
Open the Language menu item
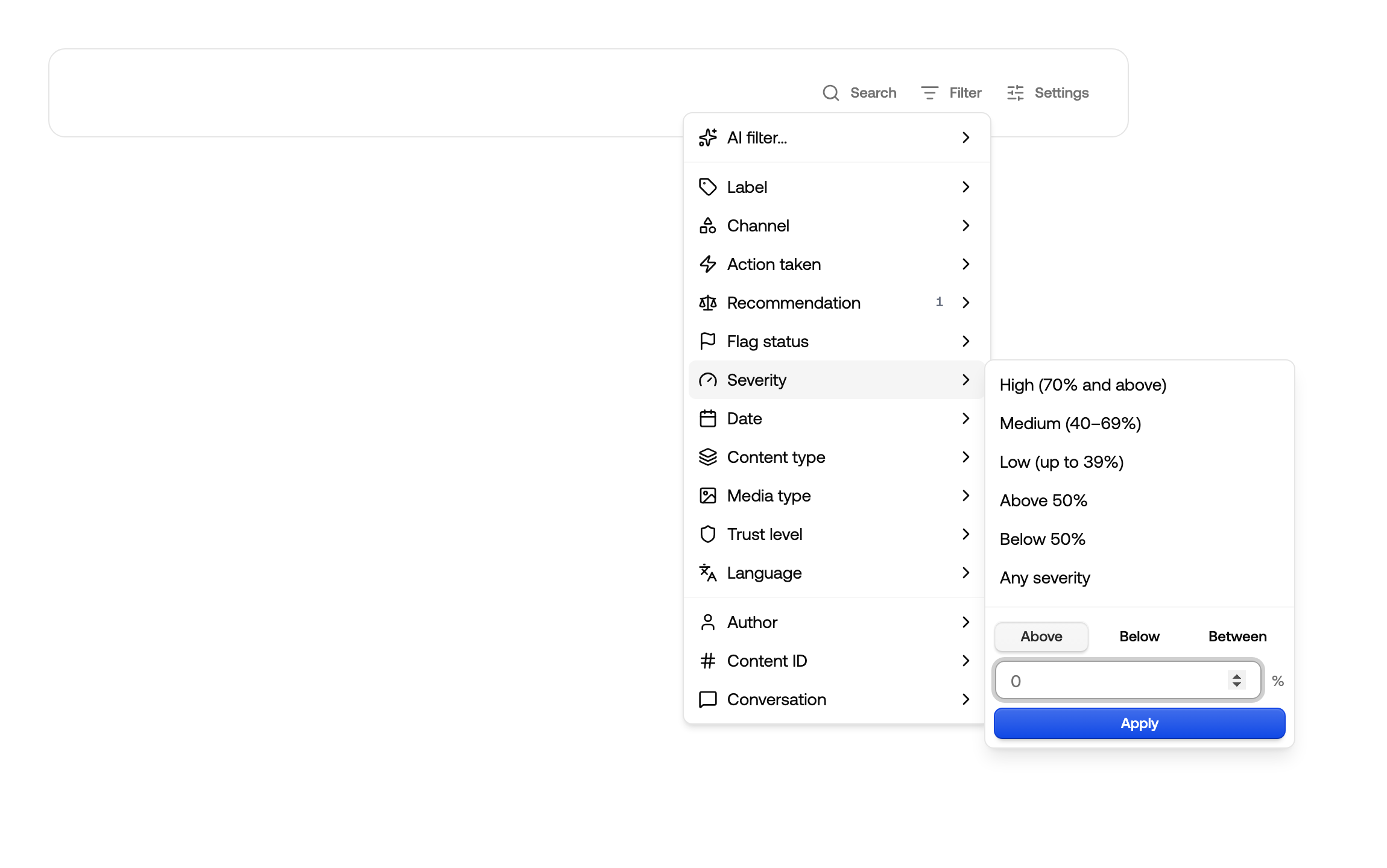click(x=836, y=573)
